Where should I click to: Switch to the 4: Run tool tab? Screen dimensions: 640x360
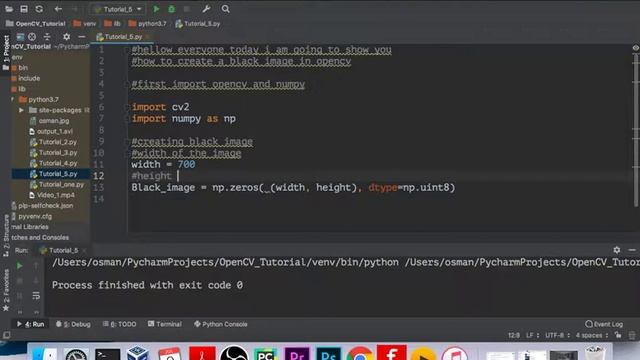pyautogui.click(x=31, y=324)
